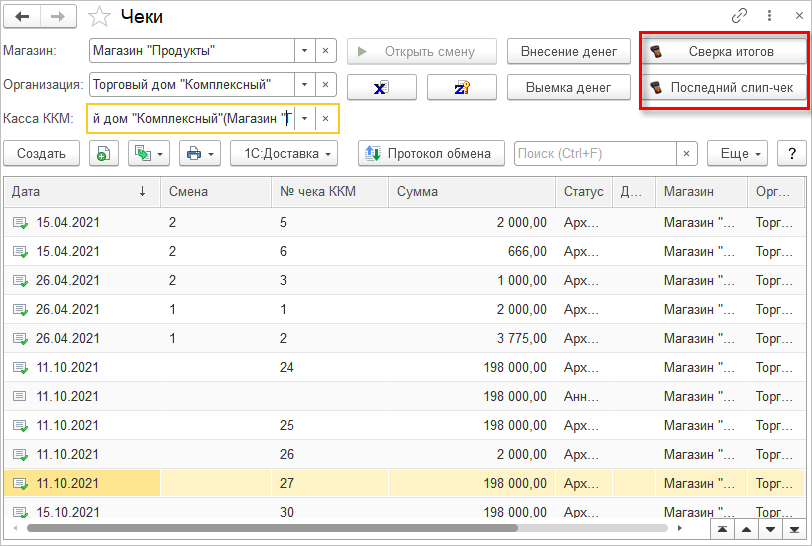The width and height of the screenshot is (812, 546).
Task: Clear the Магазин field
Action: 325,50
